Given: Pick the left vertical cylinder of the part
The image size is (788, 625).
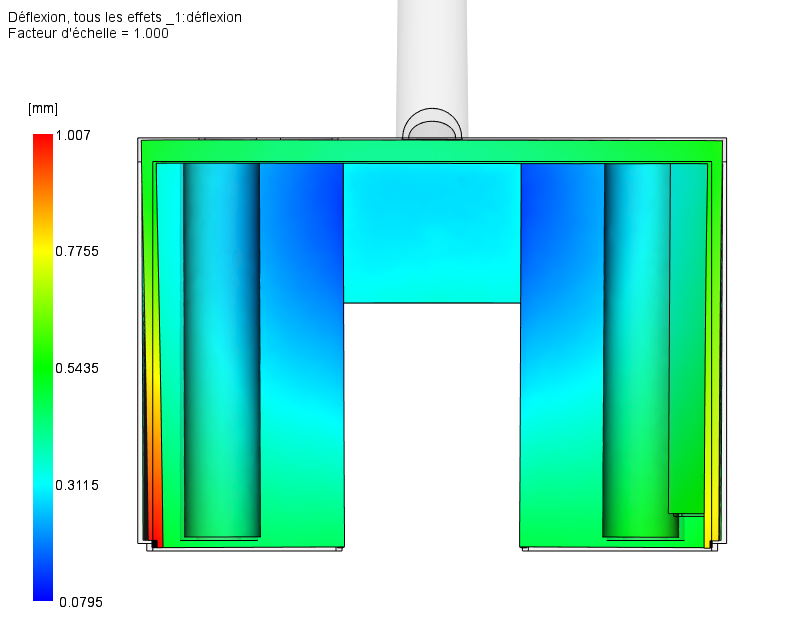Looking at the screenshot, I should point(221,350).
